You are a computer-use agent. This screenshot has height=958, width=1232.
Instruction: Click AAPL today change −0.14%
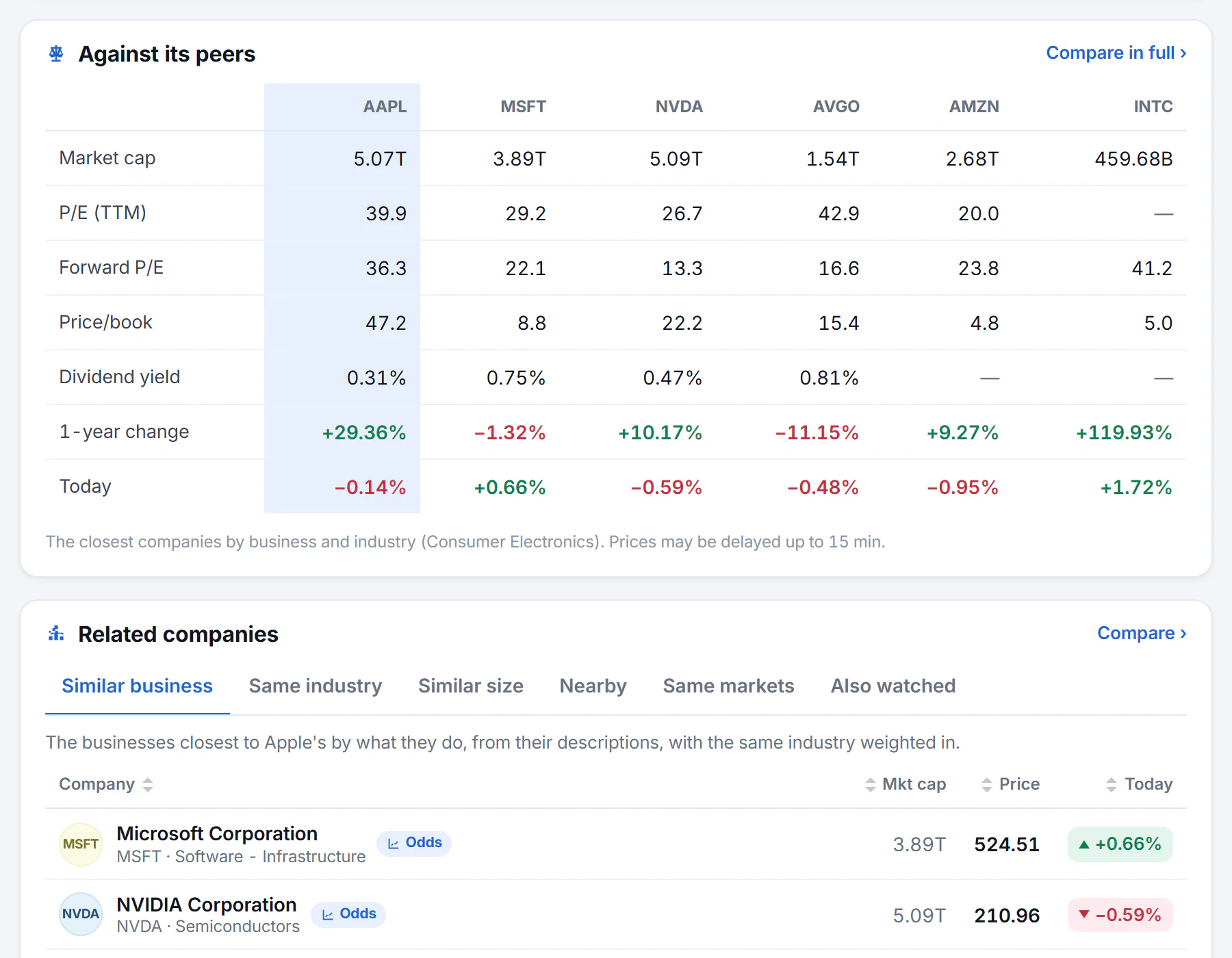[370, 487]
